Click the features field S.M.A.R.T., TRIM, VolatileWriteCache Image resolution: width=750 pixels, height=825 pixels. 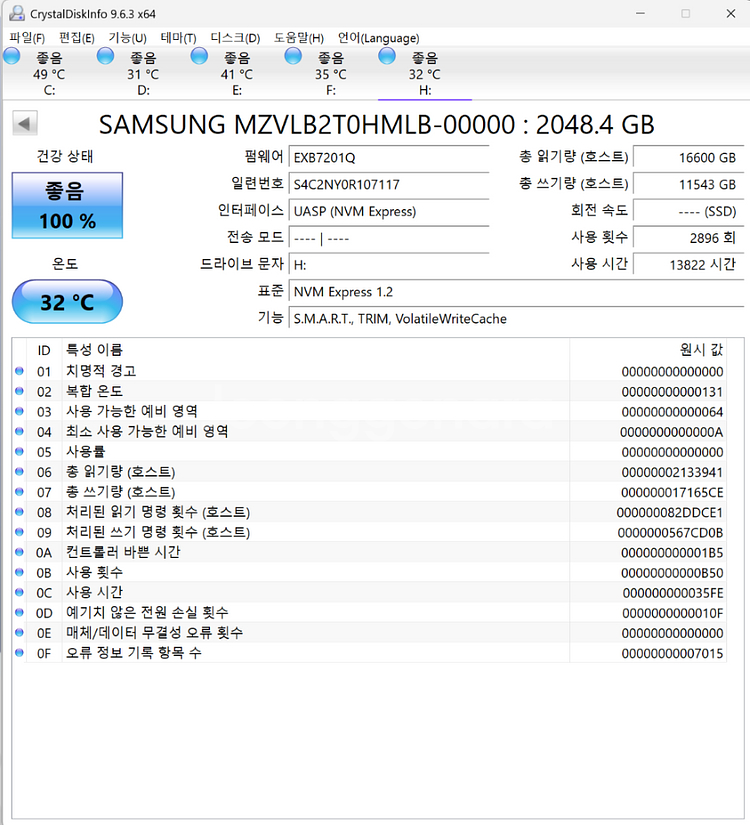click(516, 318)
